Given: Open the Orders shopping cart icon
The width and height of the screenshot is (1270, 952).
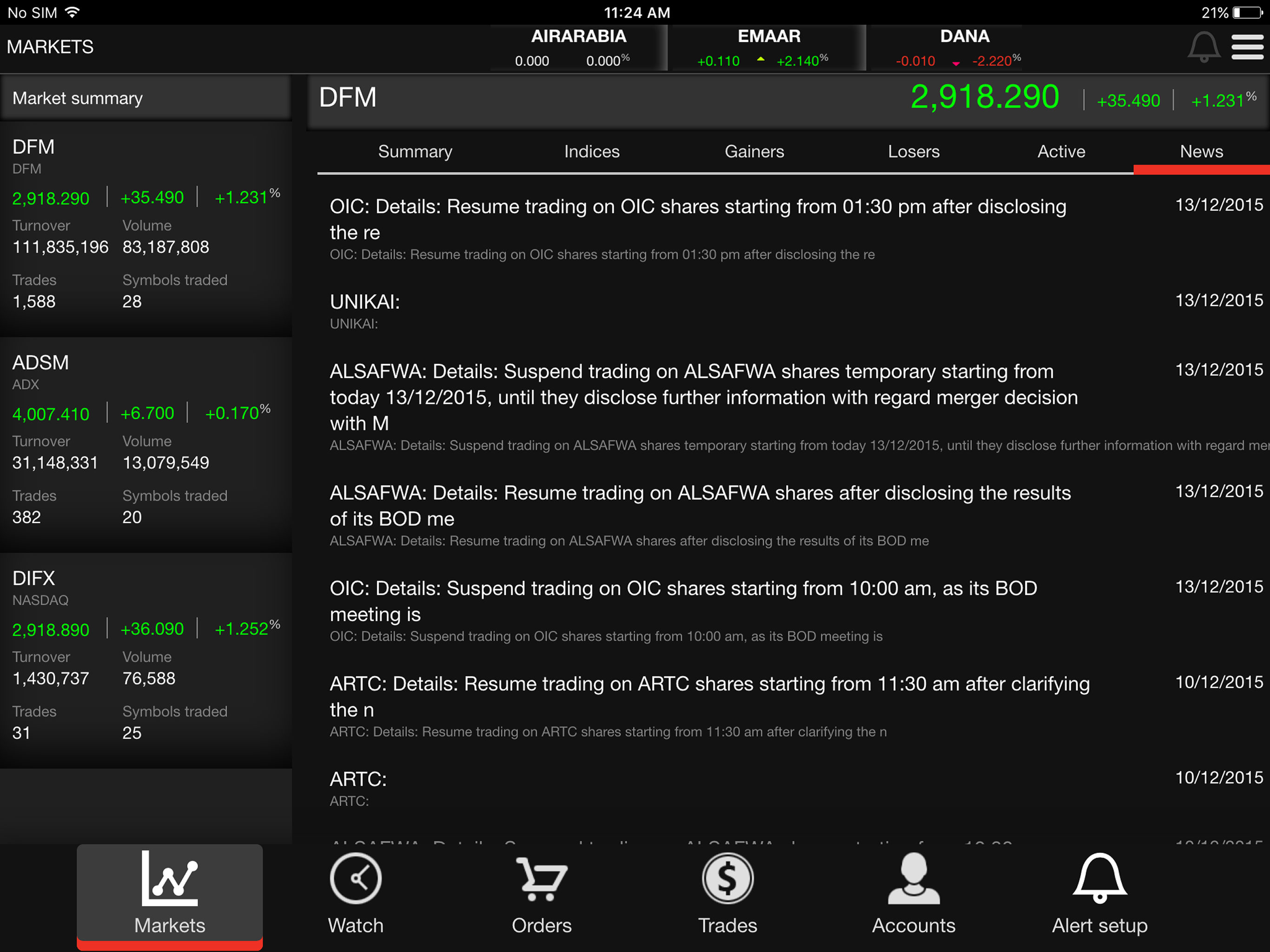Looking at the screenshot, I should 542,879.
